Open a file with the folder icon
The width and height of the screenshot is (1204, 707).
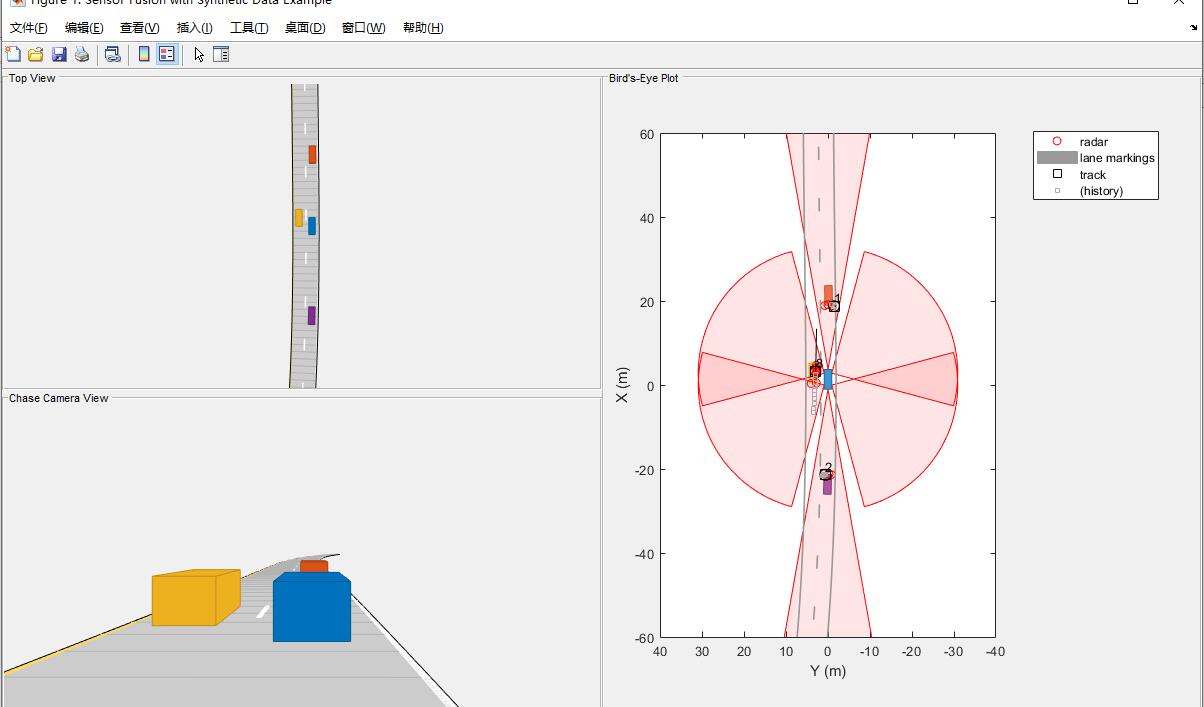pos(36,55)
